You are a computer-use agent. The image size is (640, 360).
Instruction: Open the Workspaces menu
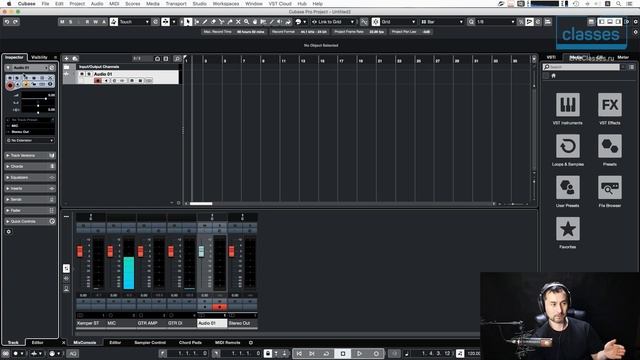point(226,3)
